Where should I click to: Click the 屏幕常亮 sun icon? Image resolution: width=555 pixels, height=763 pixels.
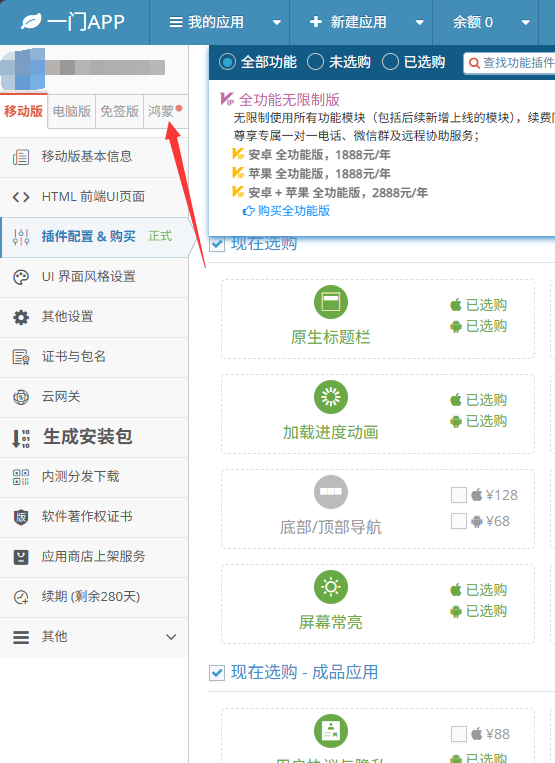(331, 587)
